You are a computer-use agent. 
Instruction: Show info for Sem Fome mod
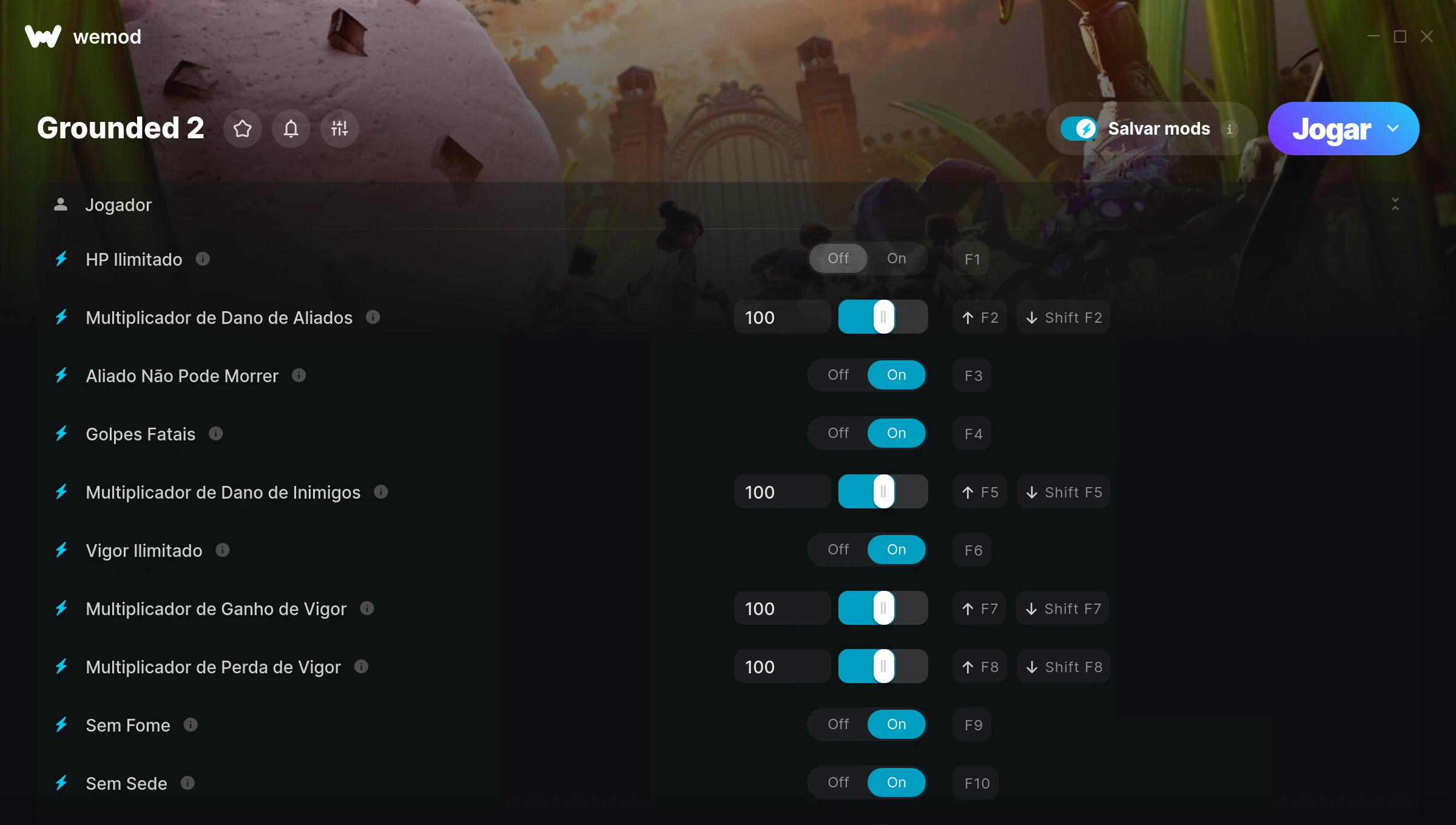190,725
